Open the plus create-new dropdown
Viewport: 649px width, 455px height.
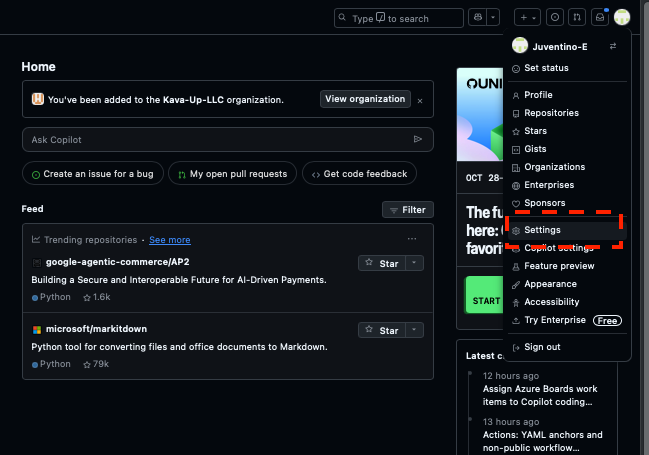tap(527, 18)
